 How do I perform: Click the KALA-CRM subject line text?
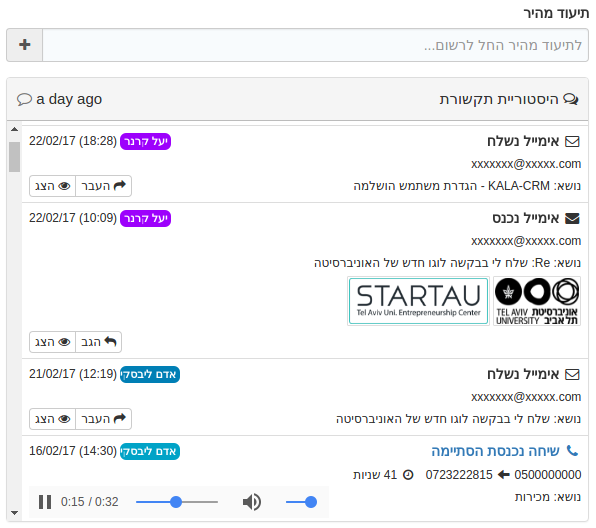coord(467,186)
